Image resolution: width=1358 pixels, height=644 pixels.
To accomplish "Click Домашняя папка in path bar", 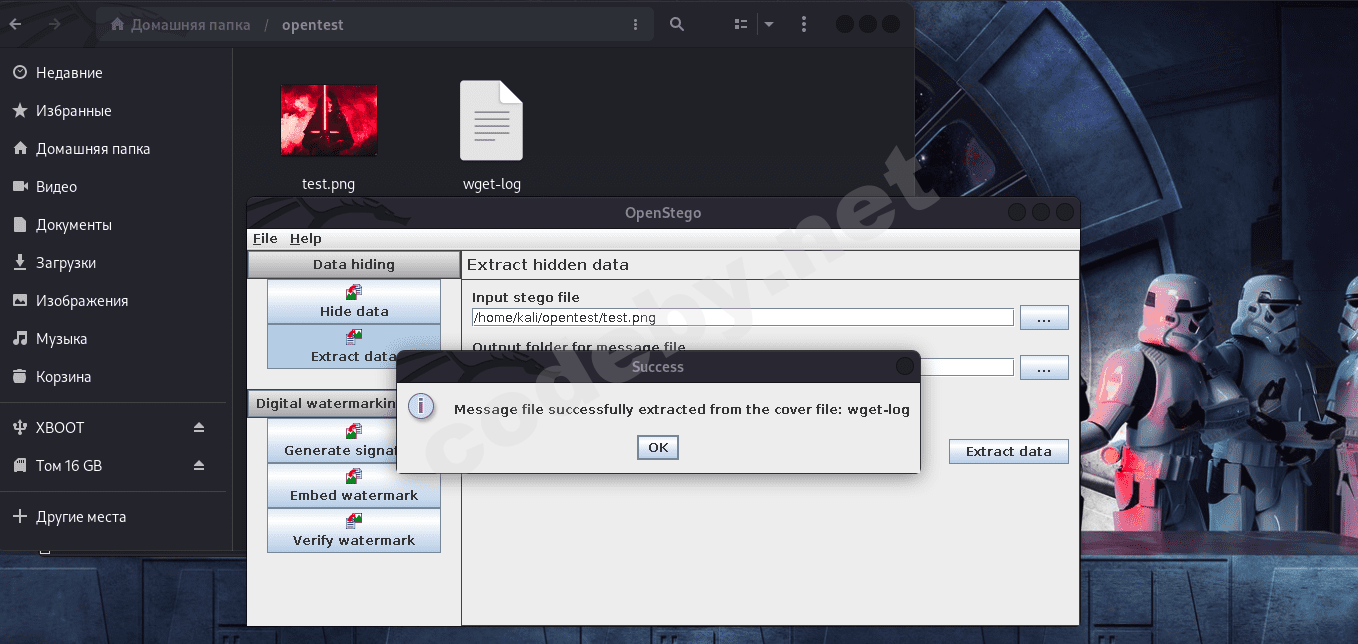I will point(180,25).
